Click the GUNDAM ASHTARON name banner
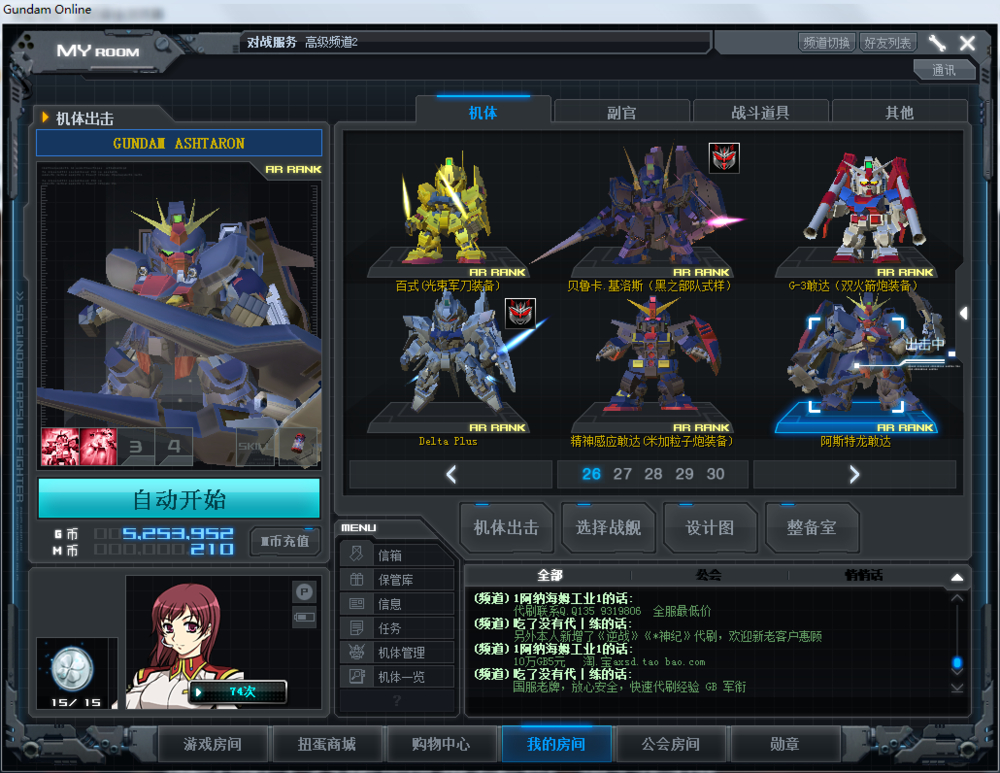The image size is (1000, 773). pyautogui.click(x=179, y=143)
